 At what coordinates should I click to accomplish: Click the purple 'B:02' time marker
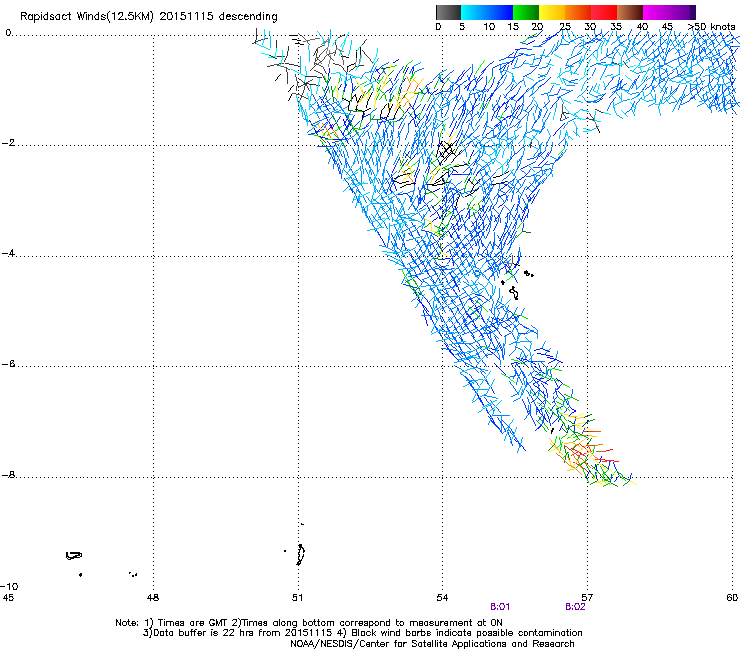[575, 607]
